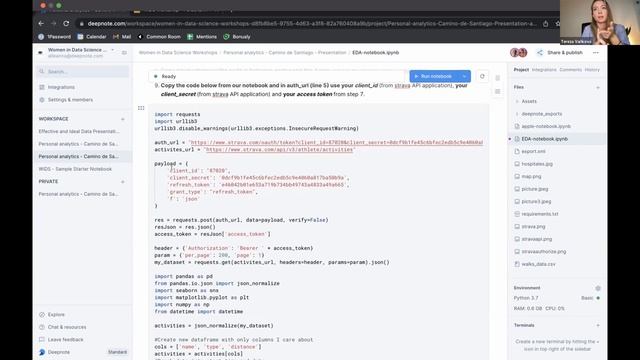The image size is (640, 360).
Task: Switch to the Comments tab
Action: coord(571,70)
